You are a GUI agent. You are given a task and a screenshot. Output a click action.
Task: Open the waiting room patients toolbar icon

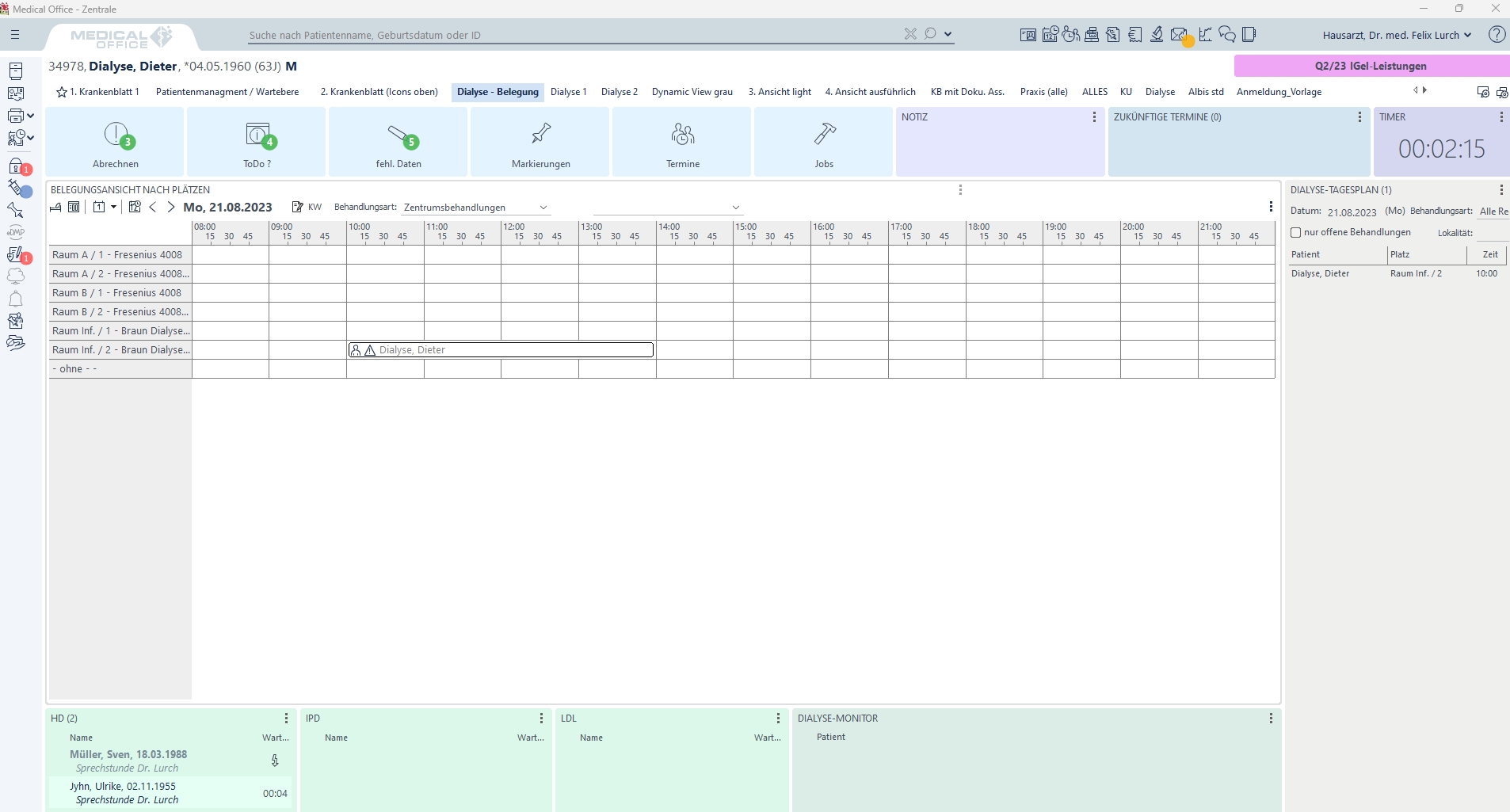pyautogui.click(x=1071, y=34)
